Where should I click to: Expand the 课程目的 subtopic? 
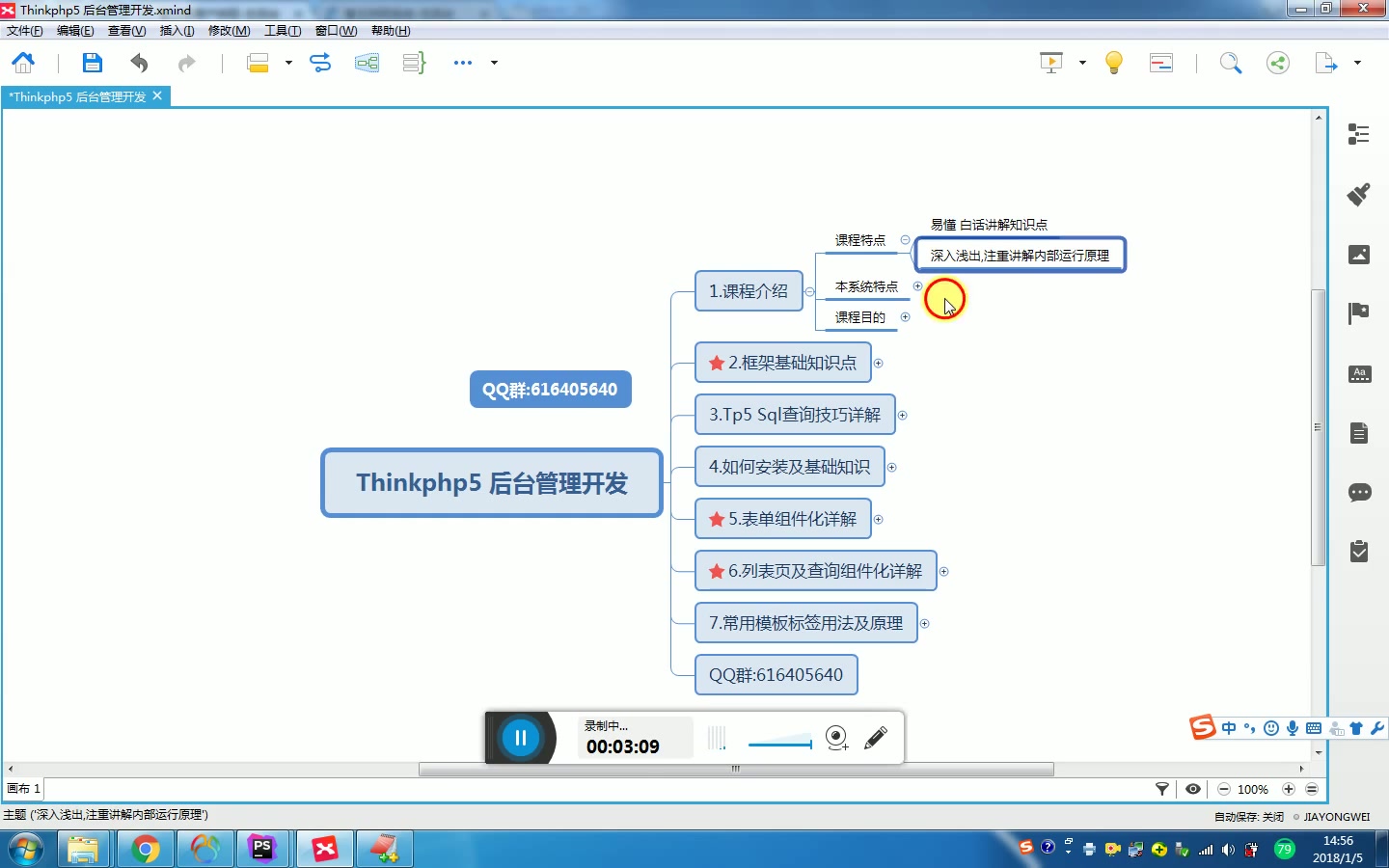(905, 316)
